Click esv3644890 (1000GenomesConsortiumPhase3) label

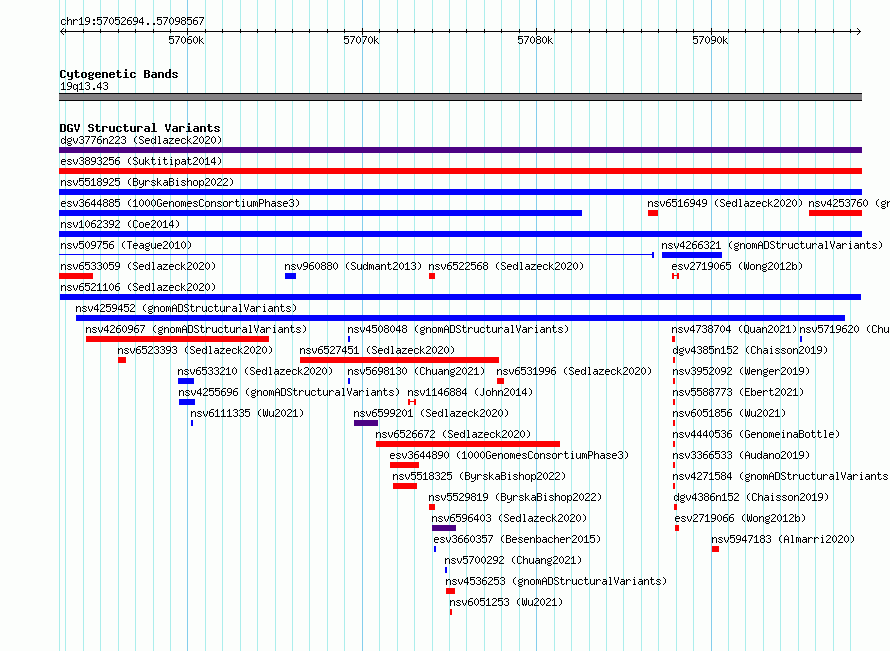coord(509,455)
